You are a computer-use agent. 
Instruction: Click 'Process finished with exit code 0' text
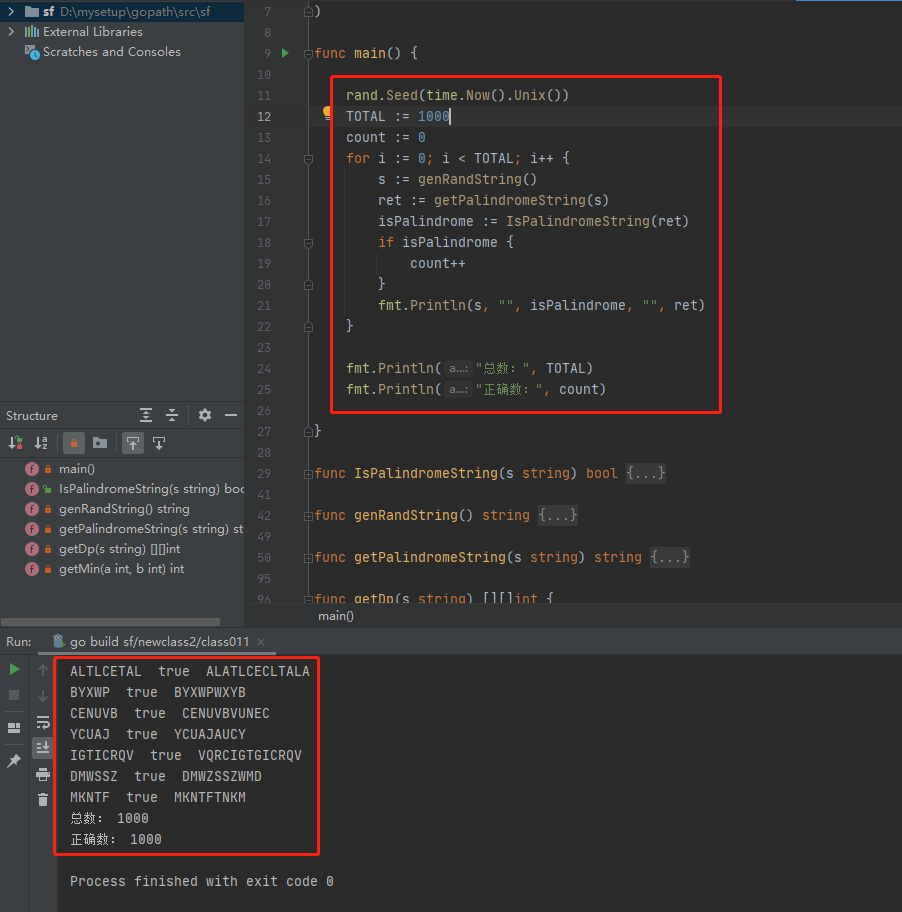[x=201, y=881]
